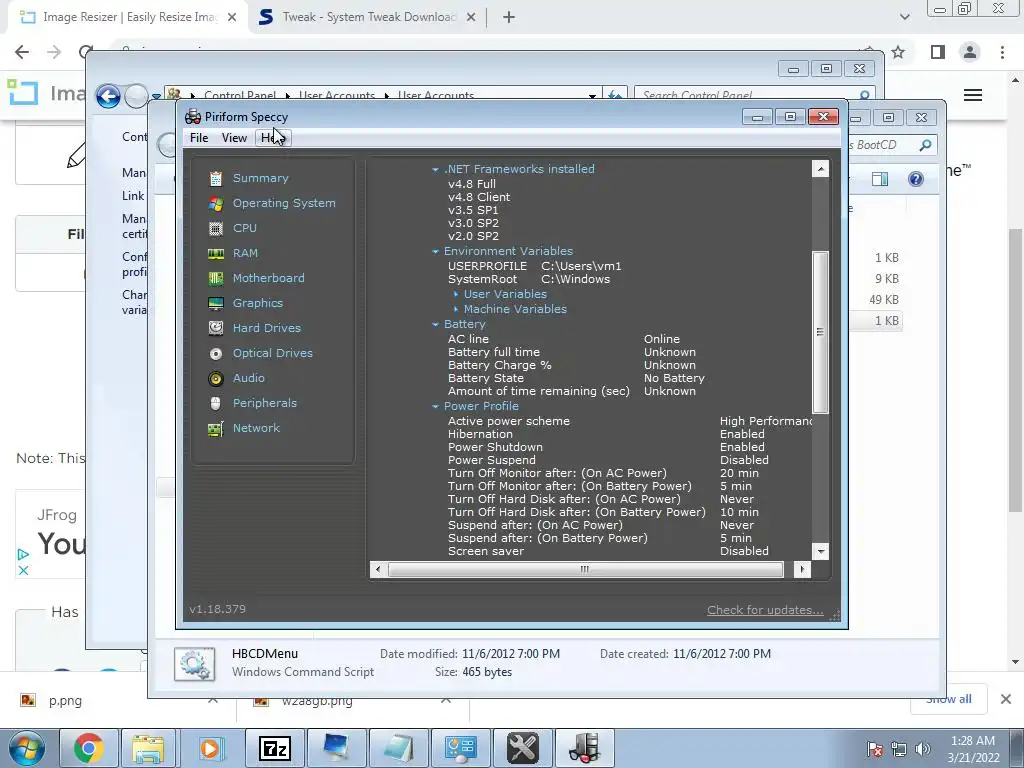Click the Active power scheme row
Viewport: 1024px width, 768px height.
tap(630, 421)
